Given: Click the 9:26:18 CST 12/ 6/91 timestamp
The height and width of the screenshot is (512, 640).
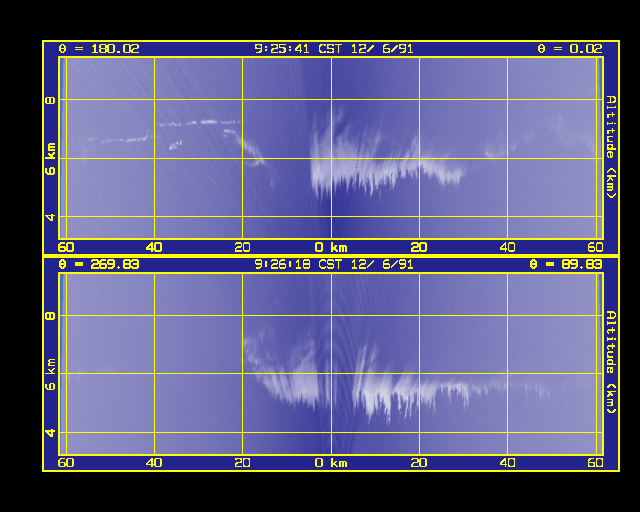Looking at the screenshot, I should (x=333, y=265).
